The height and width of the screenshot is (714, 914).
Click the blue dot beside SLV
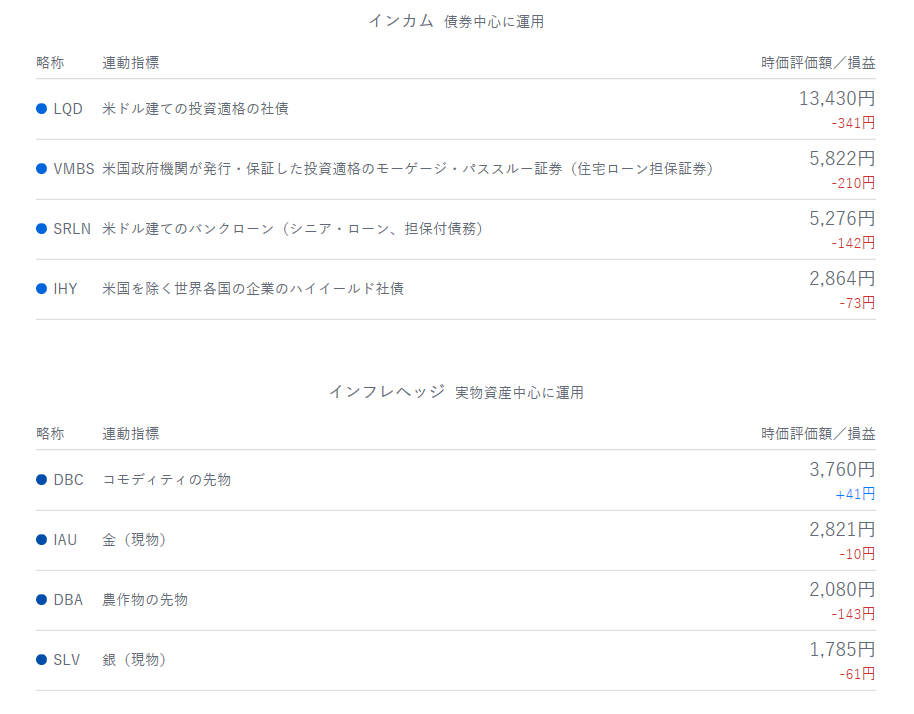point(42,659)
